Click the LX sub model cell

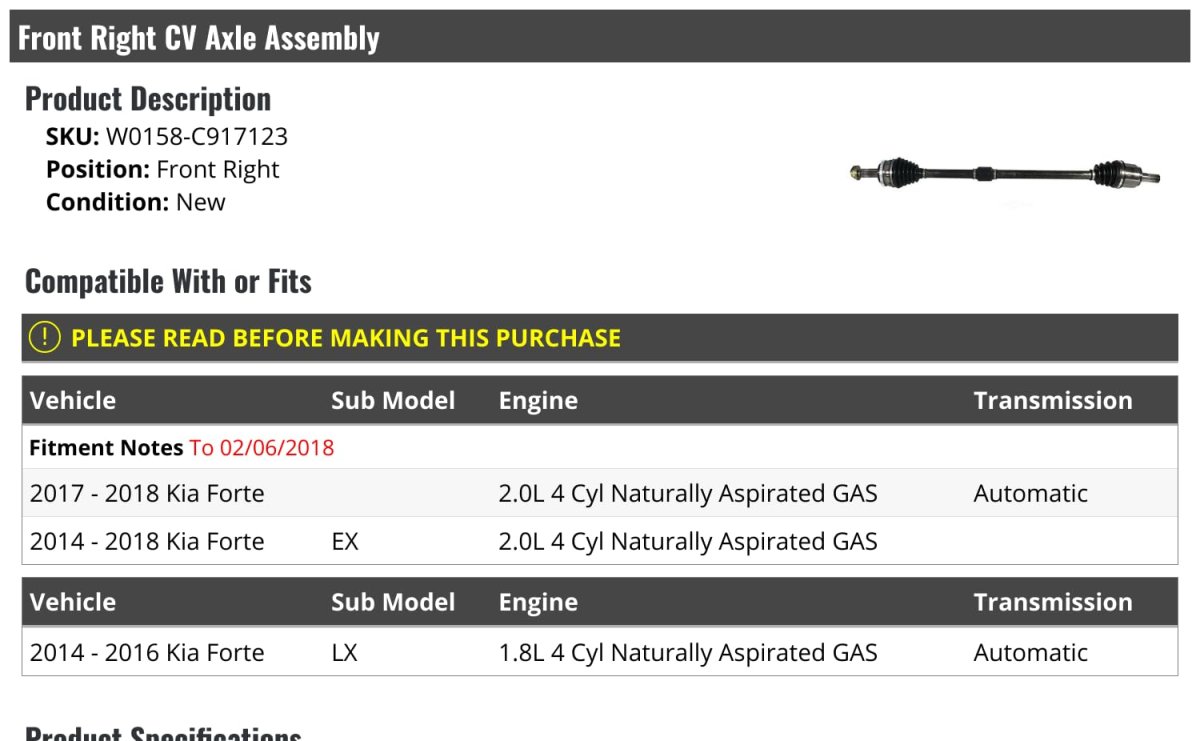click(345, 653)
